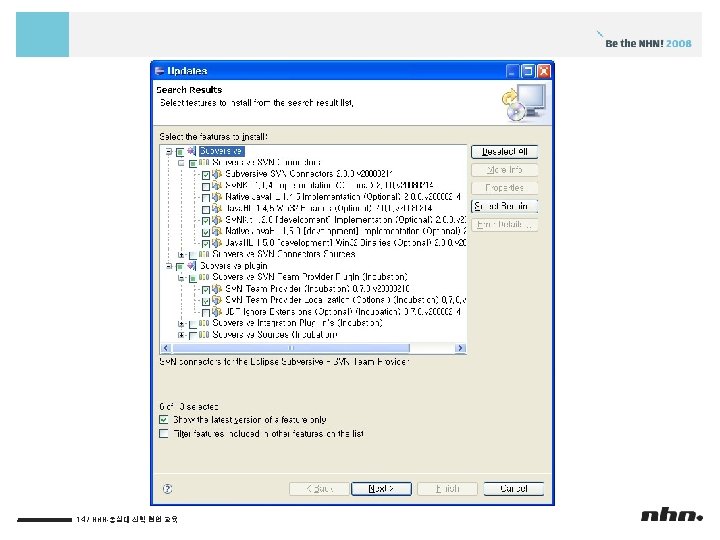720x540 pixels.
Task: Click the greyed-out More Info button
Action: 504,170
